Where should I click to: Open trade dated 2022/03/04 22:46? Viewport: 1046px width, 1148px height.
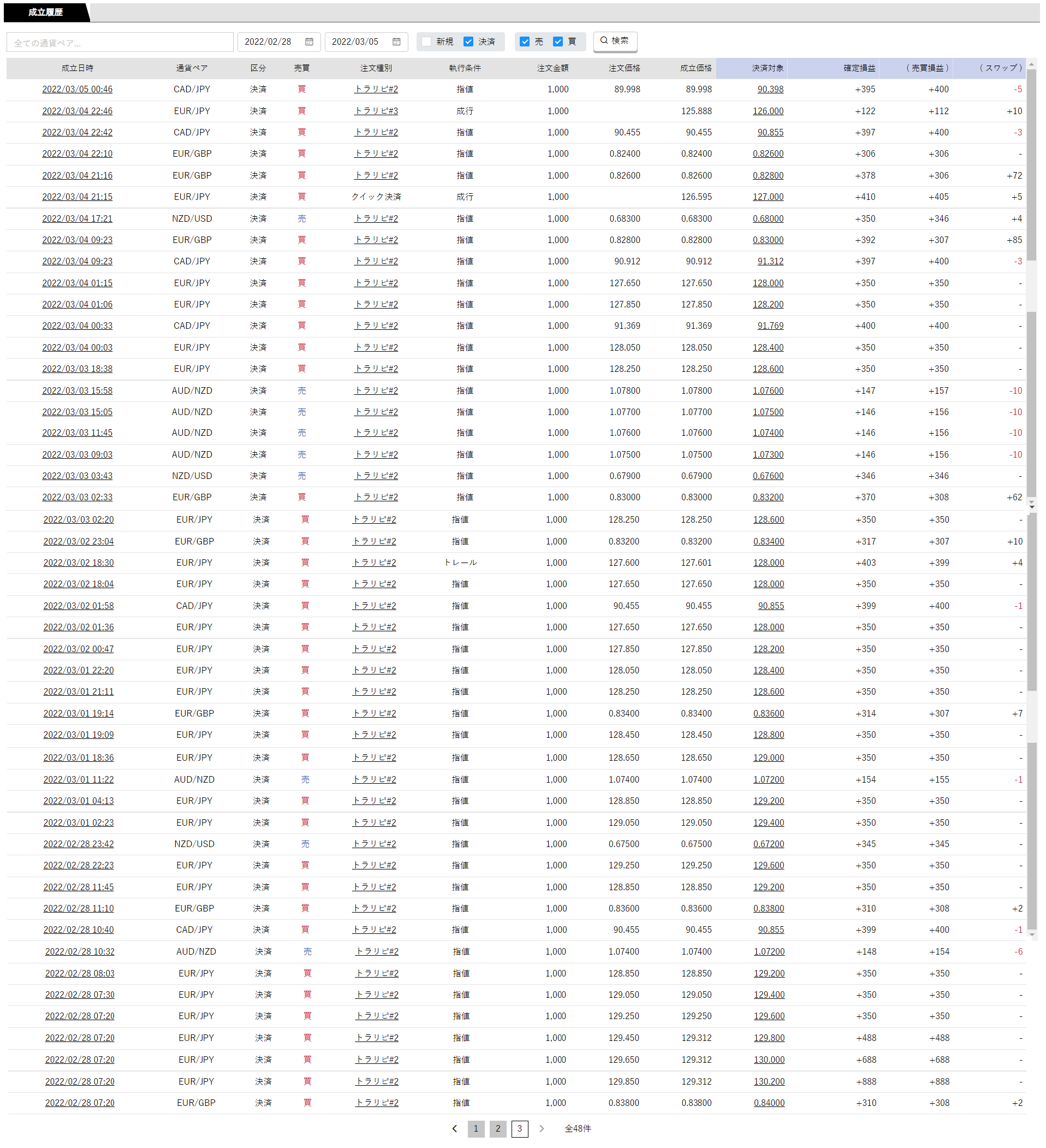coord(78,111)
